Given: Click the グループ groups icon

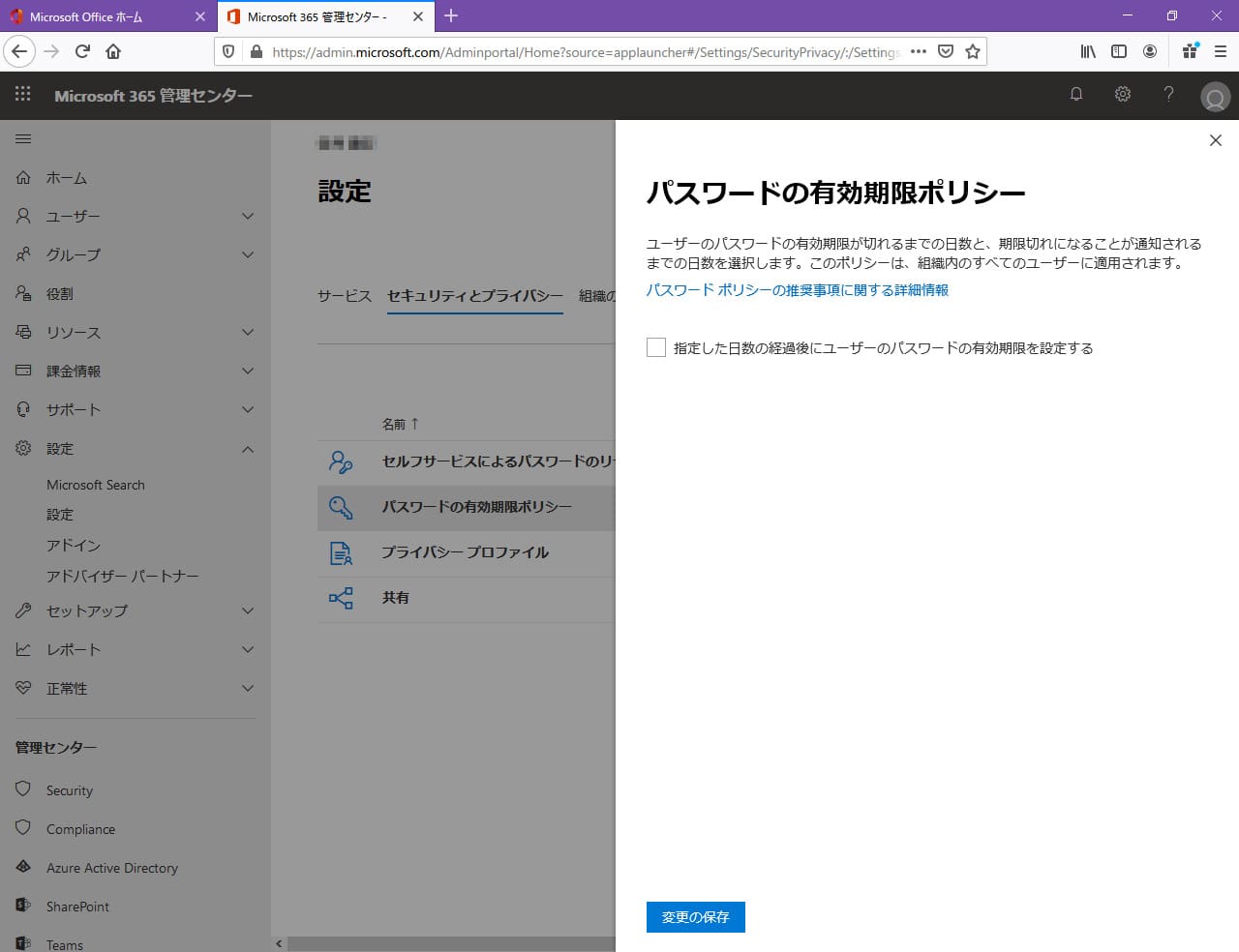Looking at the screenshot, I should 23,254.
